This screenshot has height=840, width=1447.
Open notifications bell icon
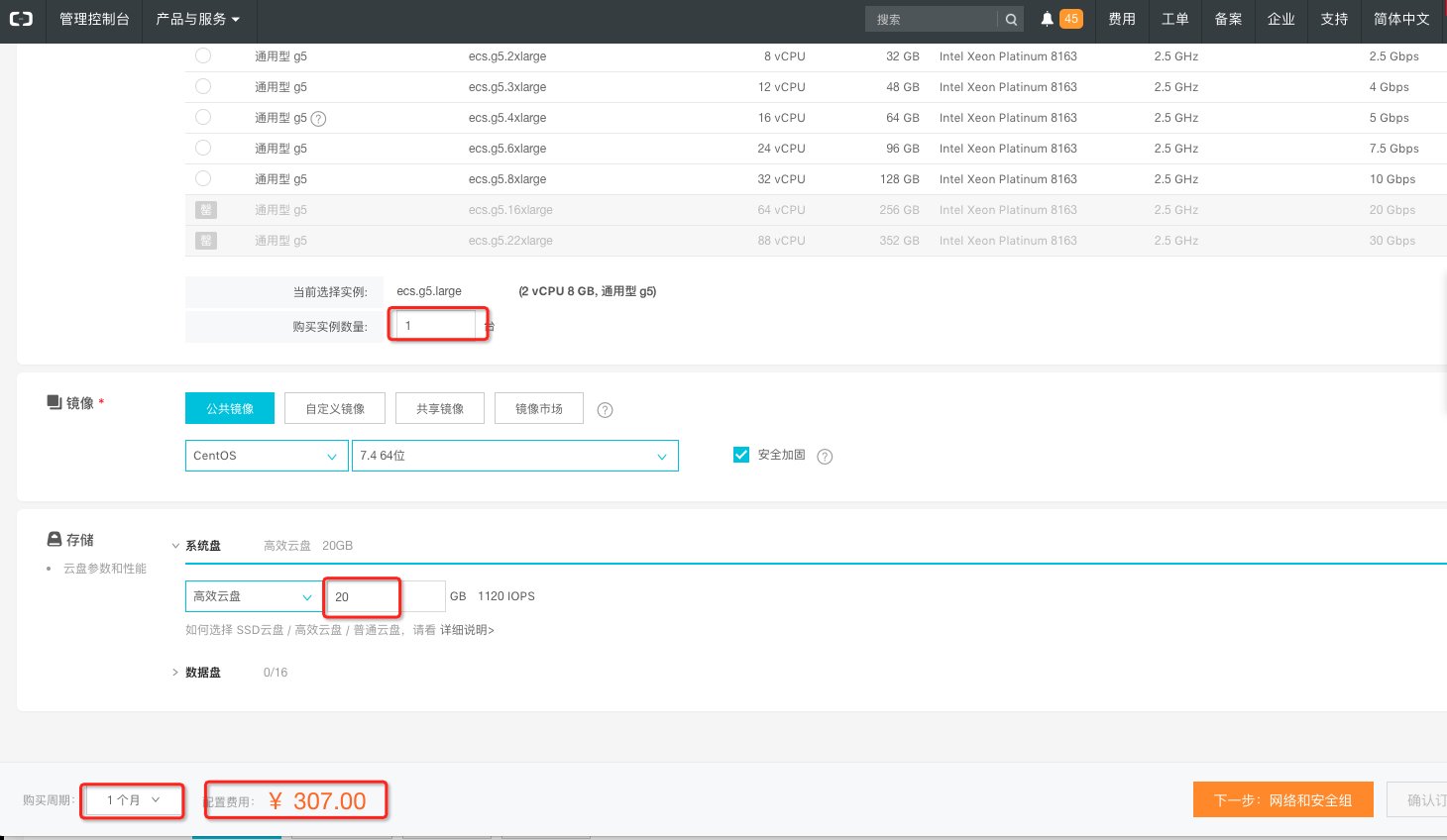tap(1047, 19)
